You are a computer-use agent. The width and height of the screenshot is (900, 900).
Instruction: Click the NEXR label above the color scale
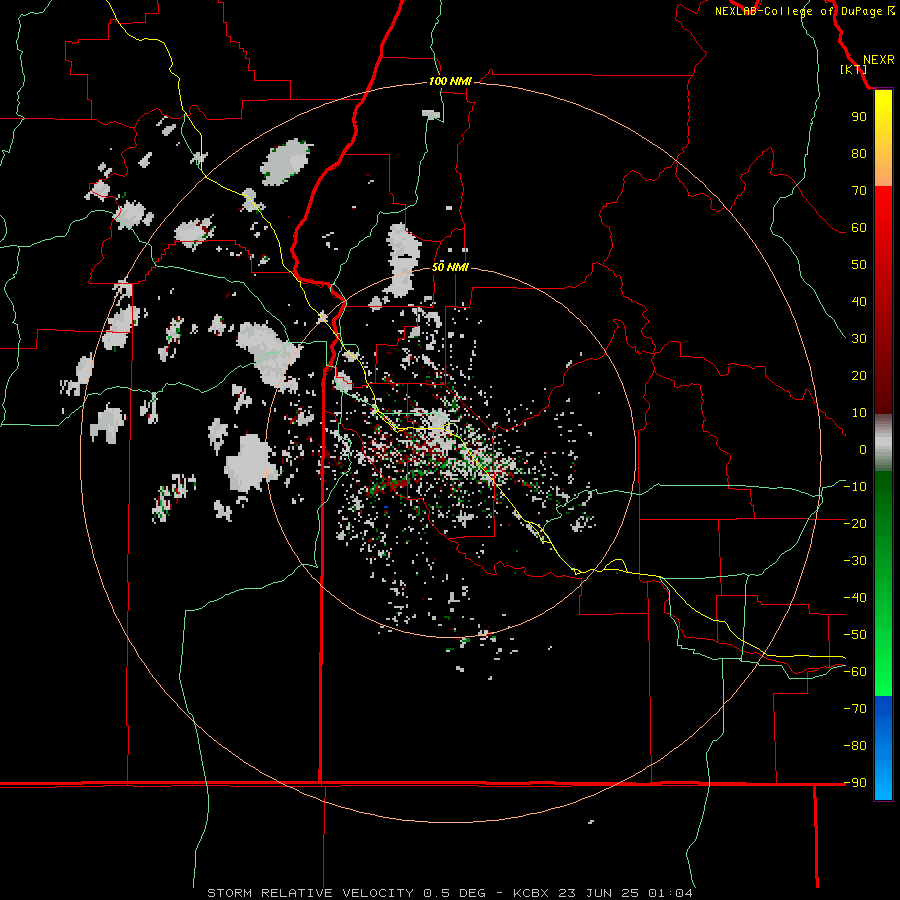click(x=878, y=60)
